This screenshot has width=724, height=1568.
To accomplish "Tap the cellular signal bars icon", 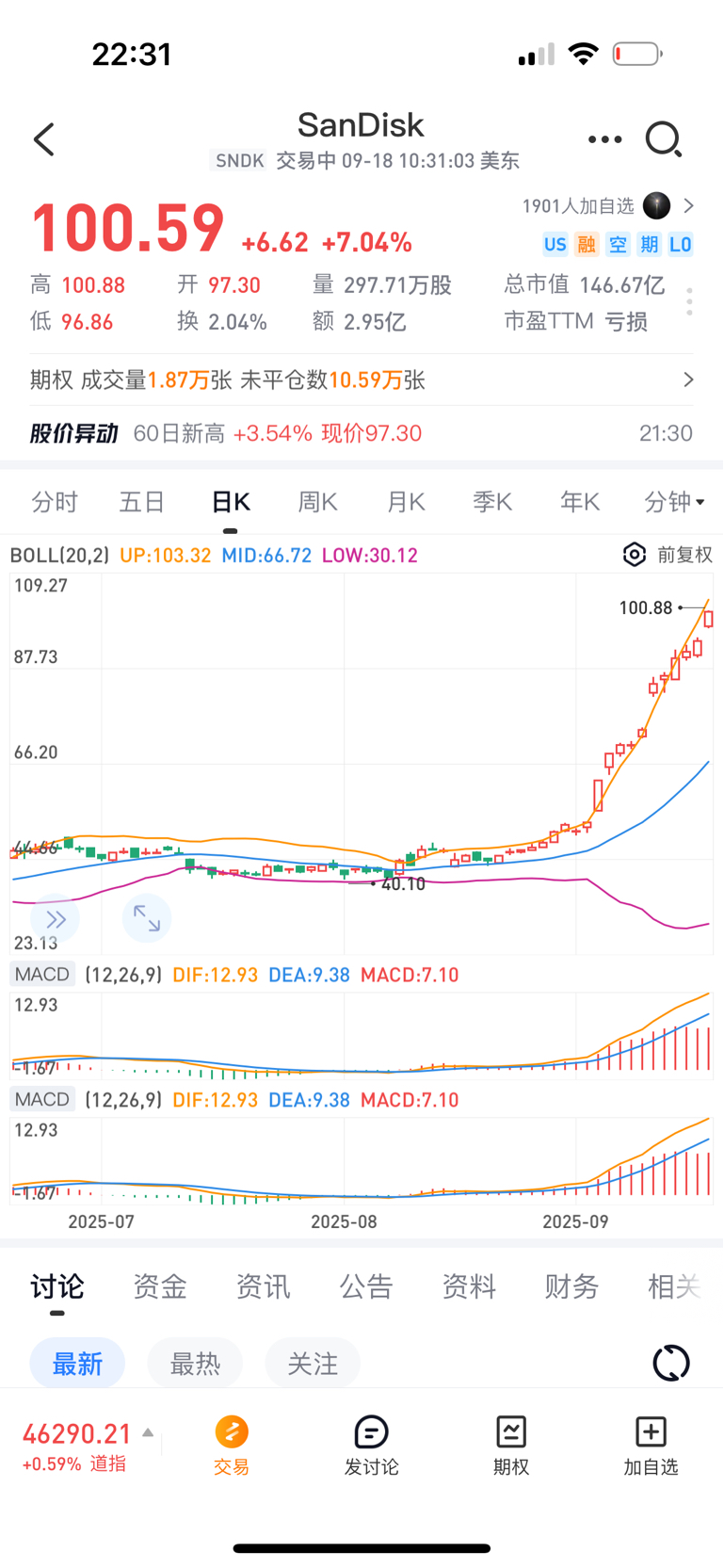I will tap(537, 56).
